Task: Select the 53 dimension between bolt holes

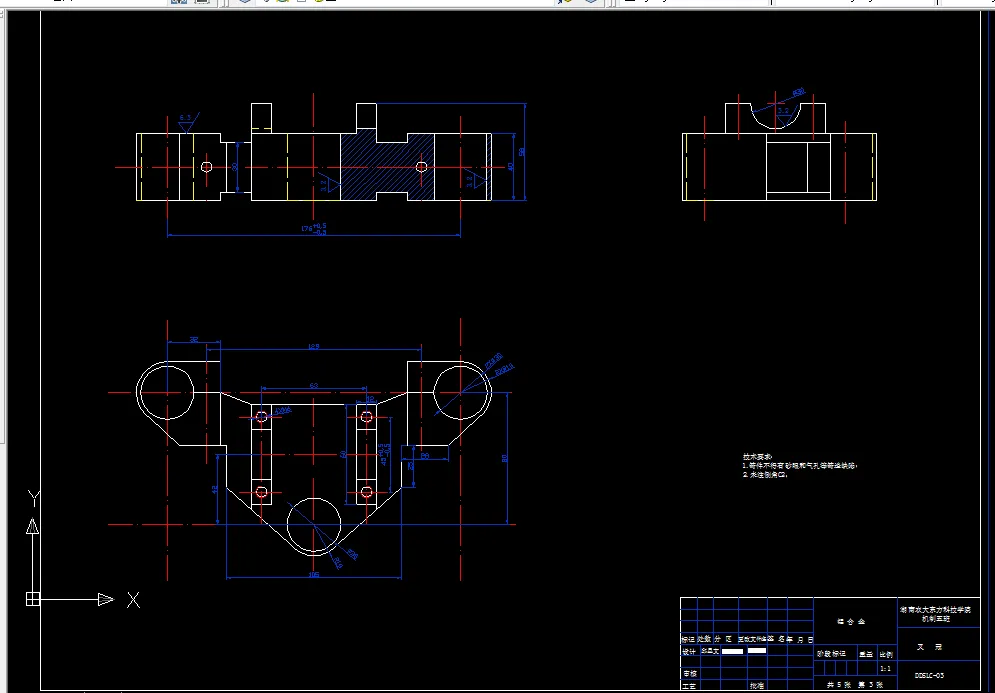Action: (313, 385)
